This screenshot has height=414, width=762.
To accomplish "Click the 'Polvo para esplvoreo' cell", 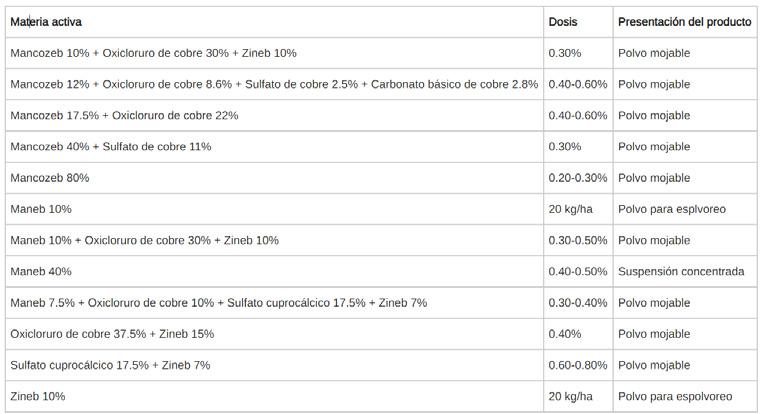I will 672,209.
